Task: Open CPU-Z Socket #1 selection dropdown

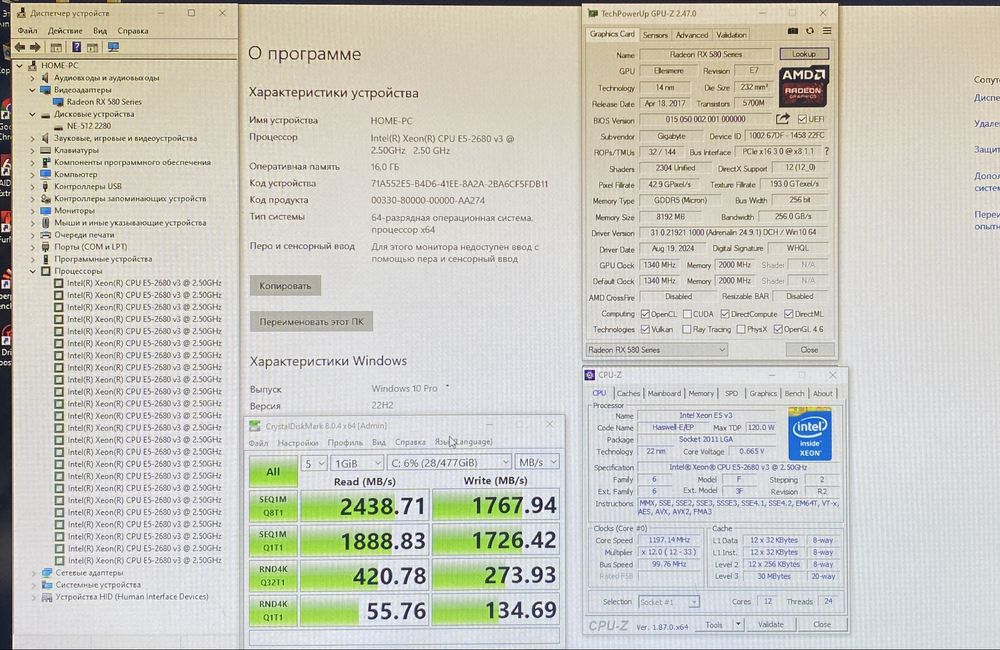Action: point(668,602)
